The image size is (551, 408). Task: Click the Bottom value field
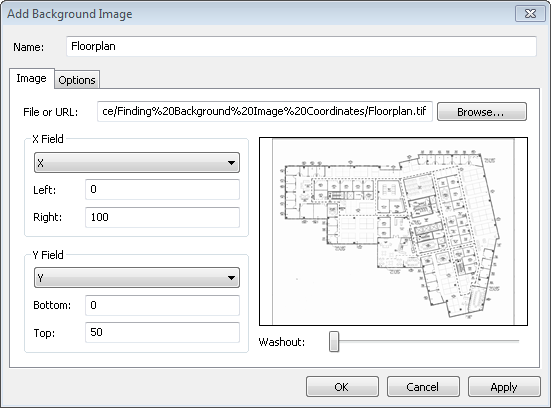tap(162, 305)
